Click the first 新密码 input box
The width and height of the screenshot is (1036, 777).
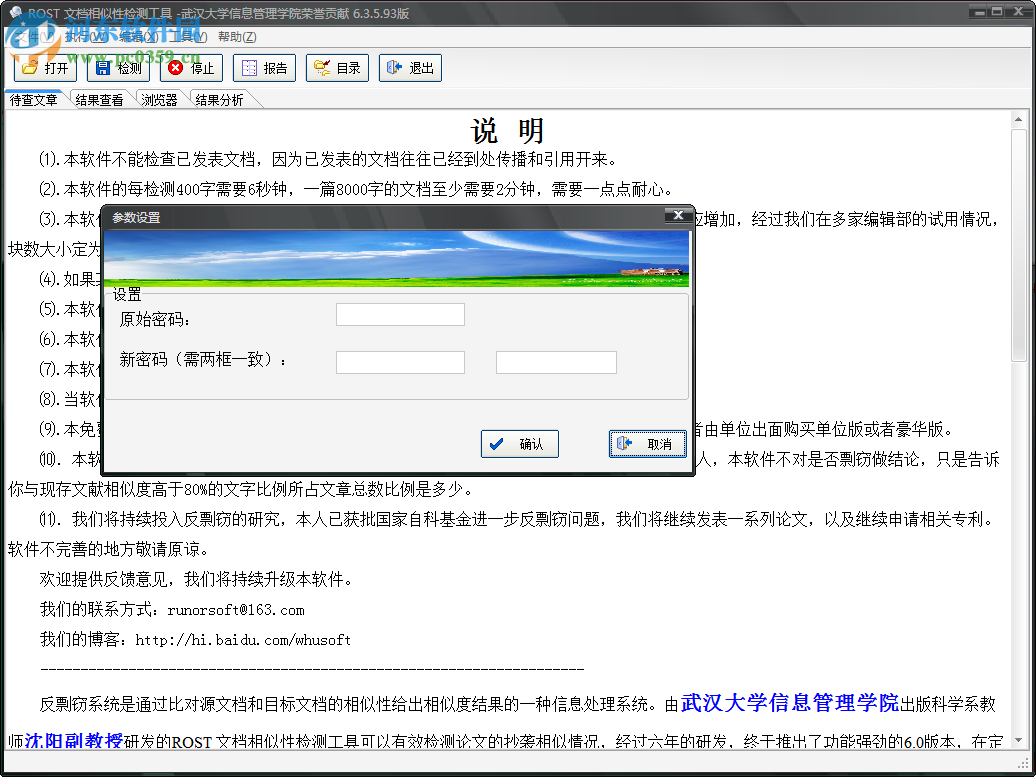tap(400, 362)
